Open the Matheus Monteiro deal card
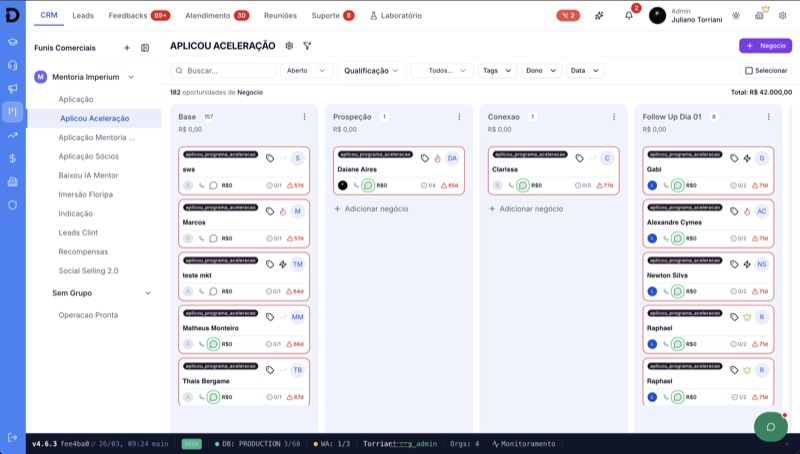 tap(244, 330)
